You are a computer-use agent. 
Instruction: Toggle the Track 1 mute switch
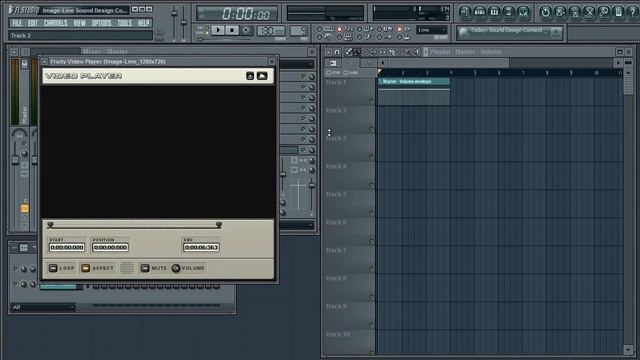point(371,101)
